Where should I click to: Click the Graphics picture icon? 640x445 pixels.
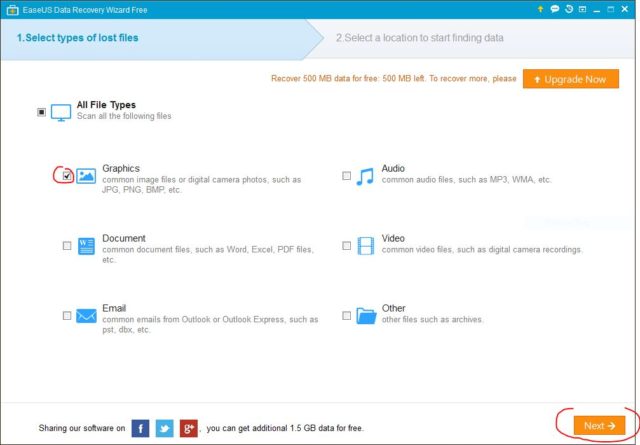[x=86, y=176]
